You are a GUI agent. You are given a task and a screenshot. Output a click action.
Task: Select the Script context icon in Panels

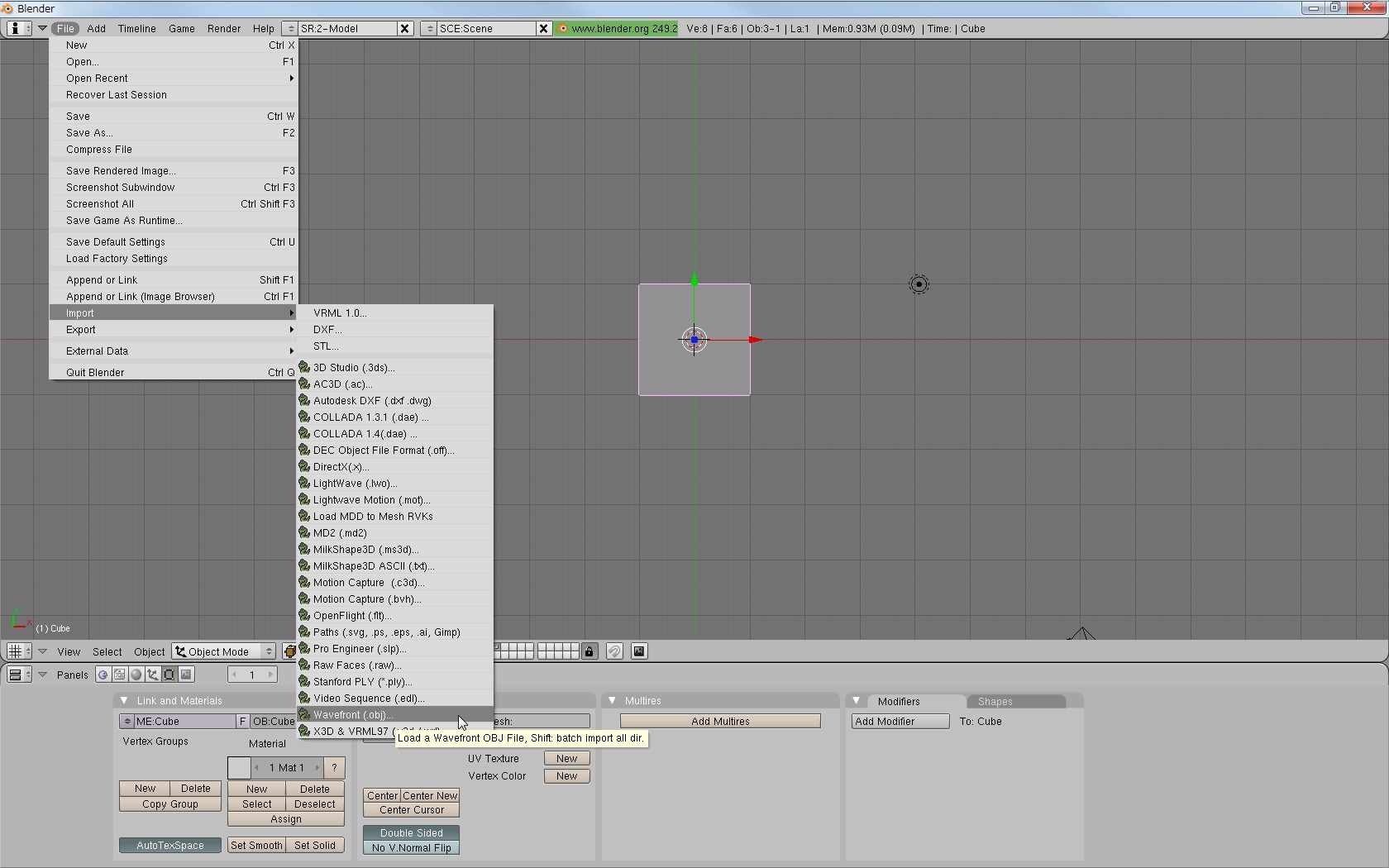tap(120, 675)
